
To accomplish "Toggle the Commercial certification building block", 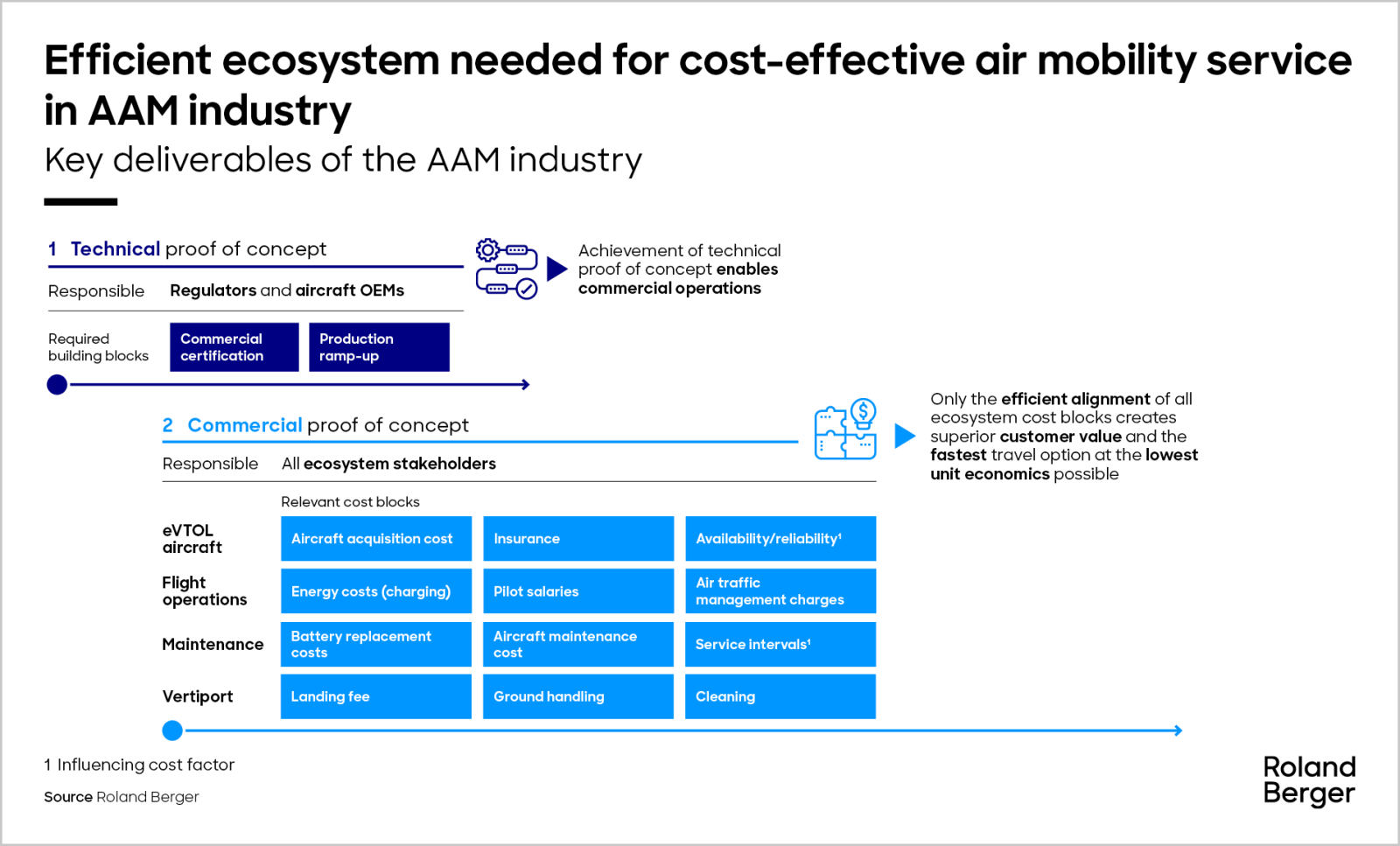I will click(234, 346).
